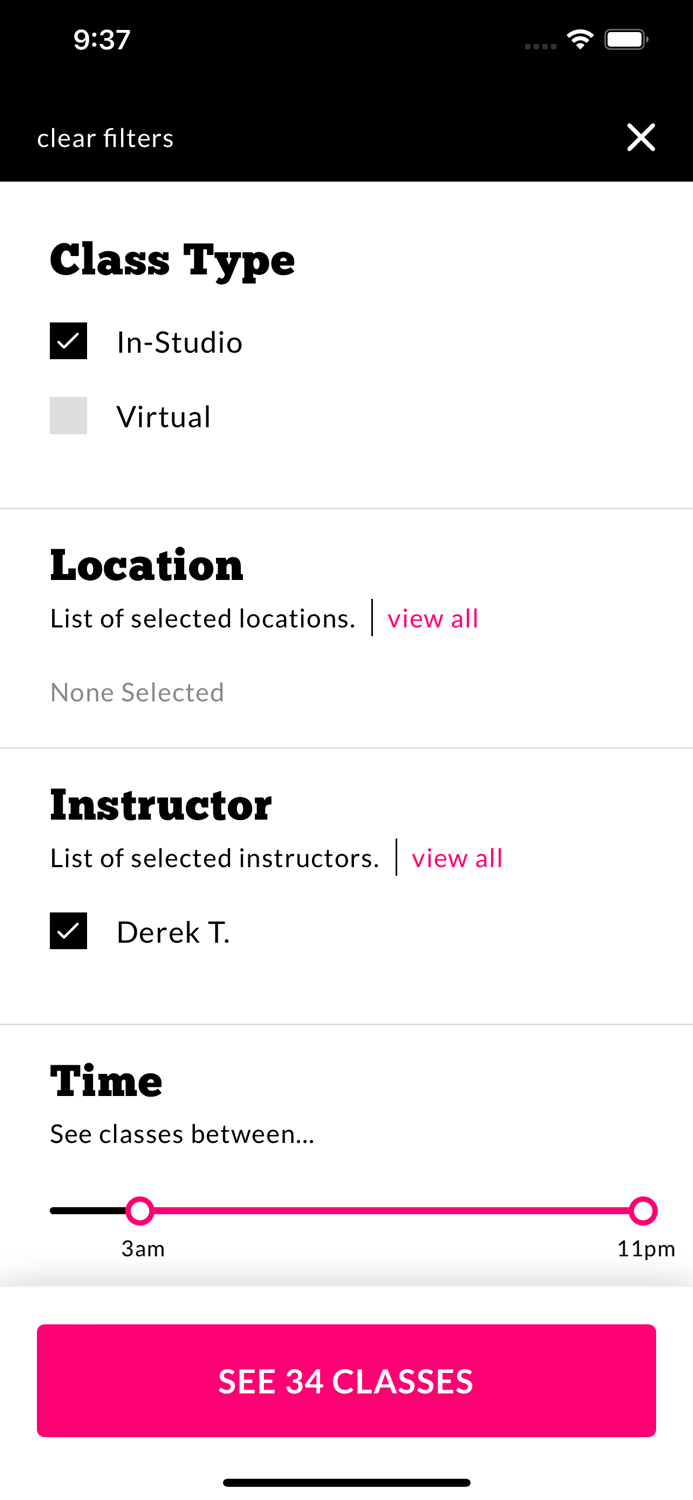Tap the Wi-Fi status icon
693x1500 pixels.
[x=579, y=40]
